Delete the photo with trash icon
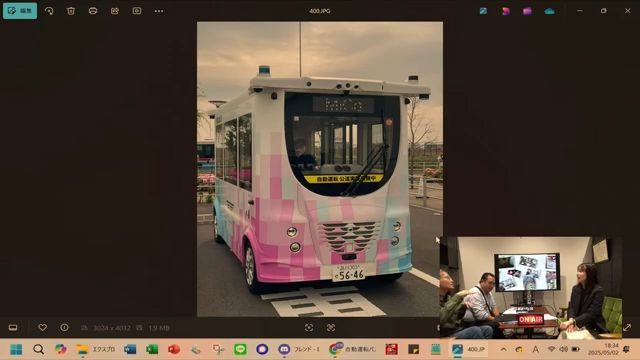Screen dimensions: 640x360 (71, 11)
